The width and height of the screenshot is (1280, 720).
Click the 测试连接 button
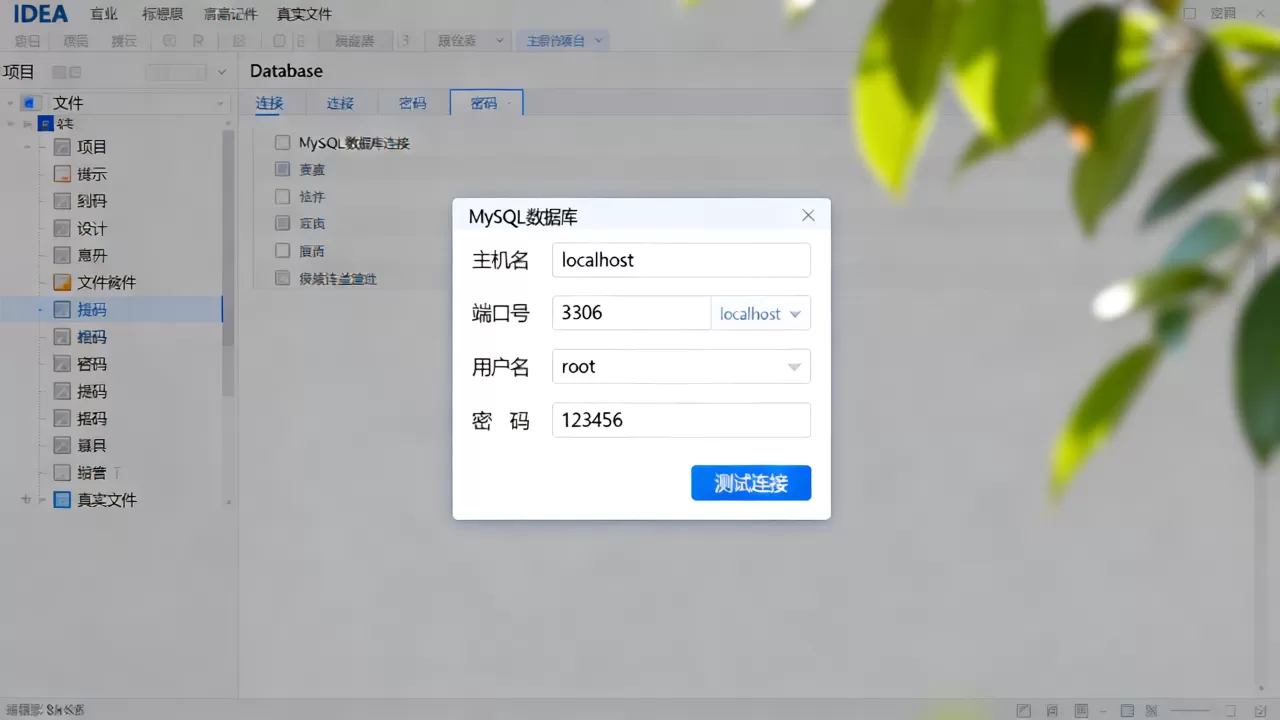click(x=751, y=483)
